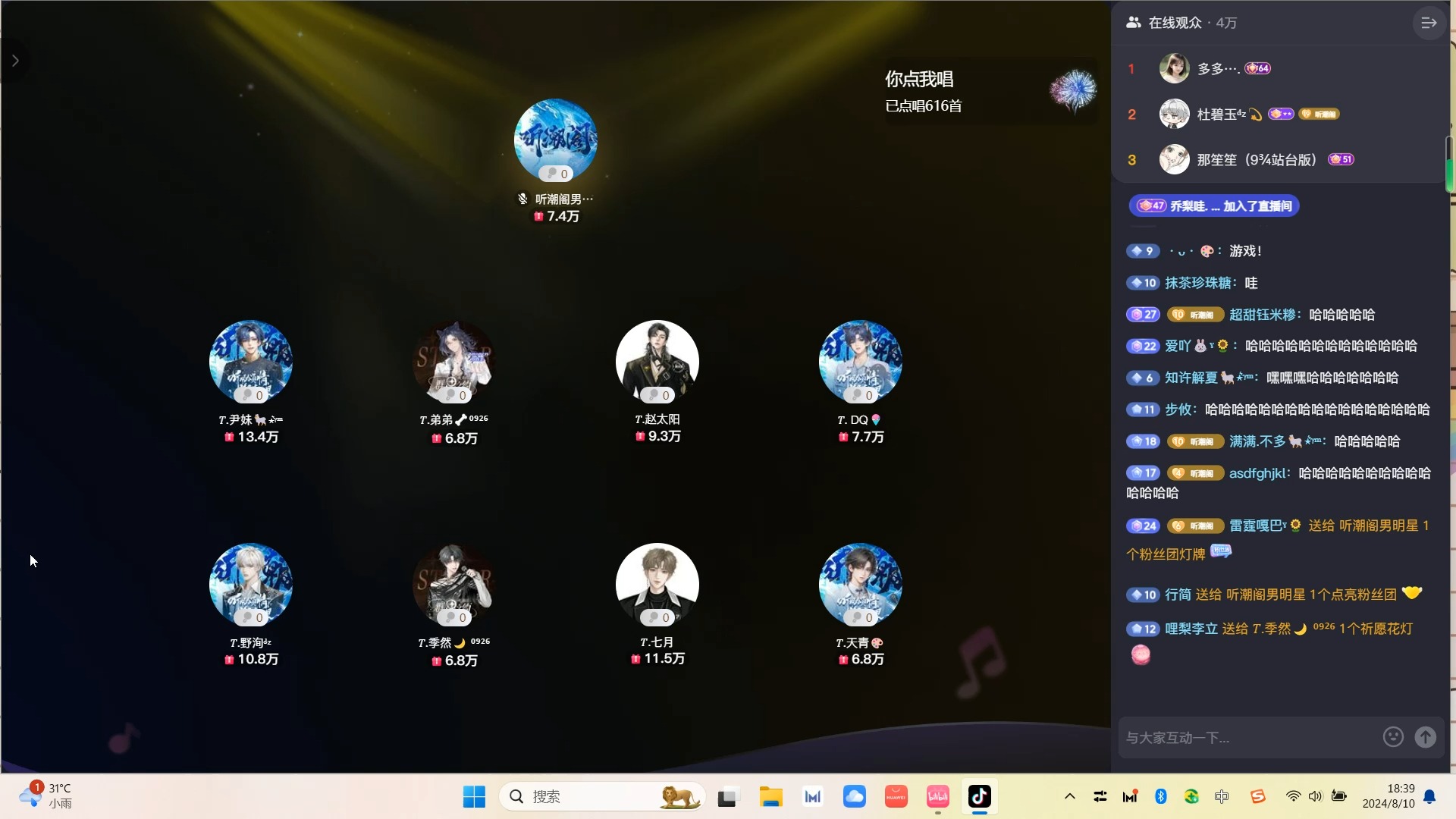Open T.天青 seat avatar
1456x819 pixels.
tap(861, 585)
